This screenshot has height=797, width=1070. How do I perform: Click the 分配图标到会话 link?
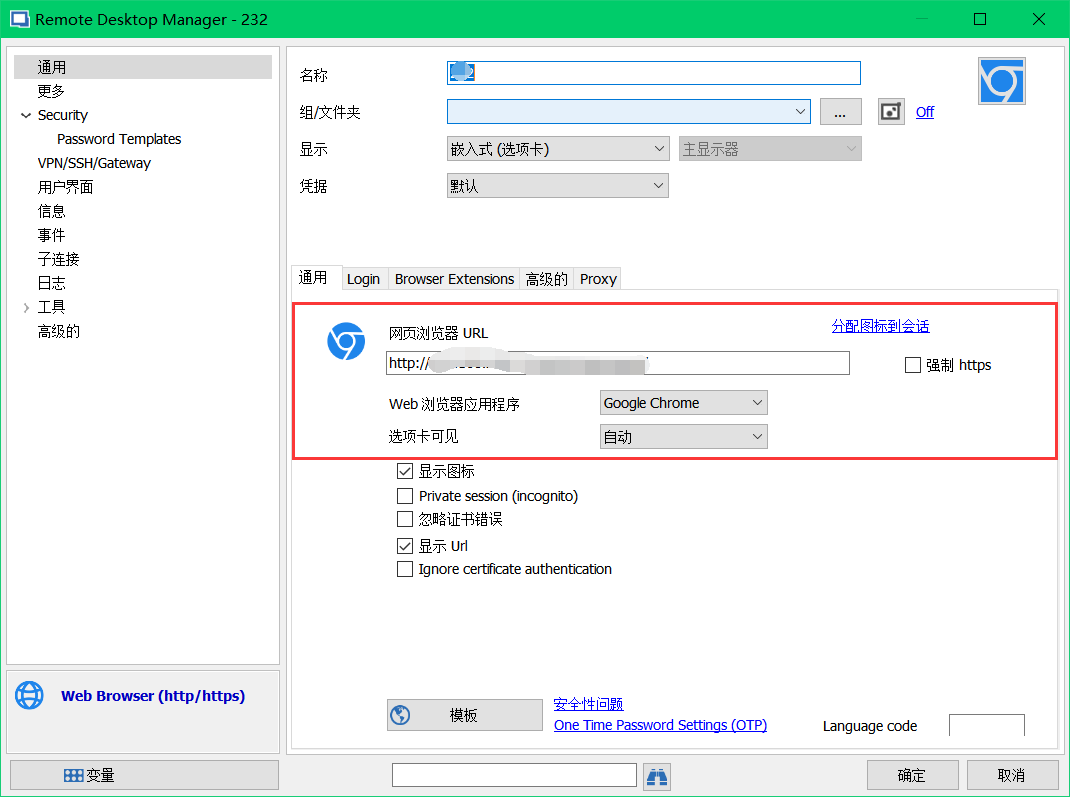(880, 326)
